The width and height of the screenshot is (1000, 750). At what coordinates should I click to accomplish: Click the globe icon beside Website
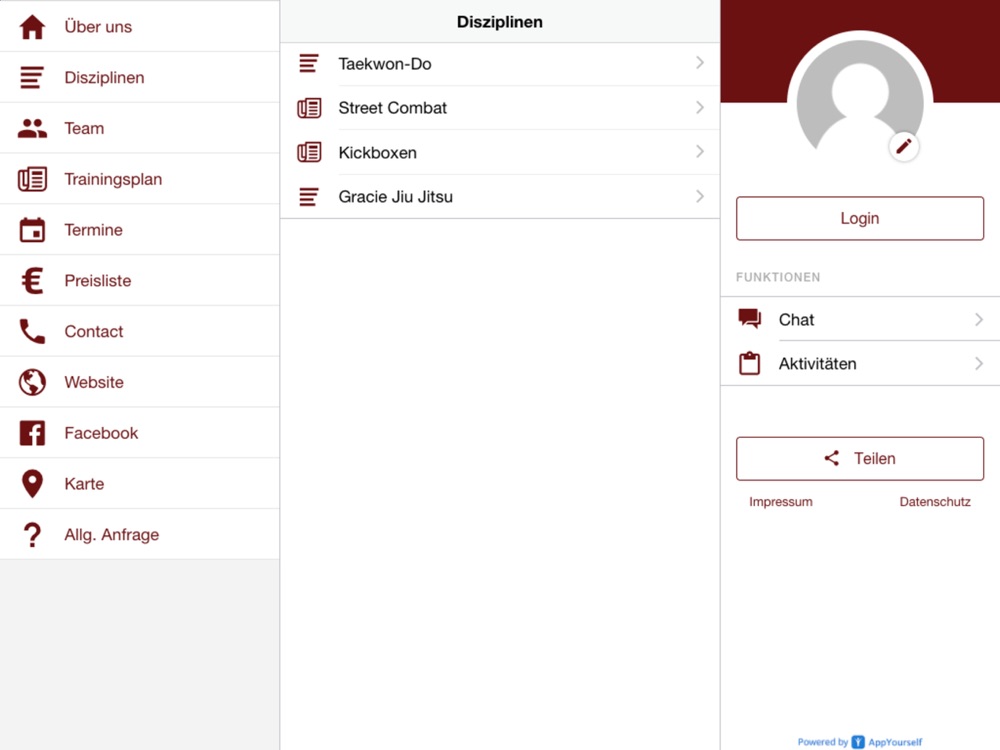click(33, 382)
